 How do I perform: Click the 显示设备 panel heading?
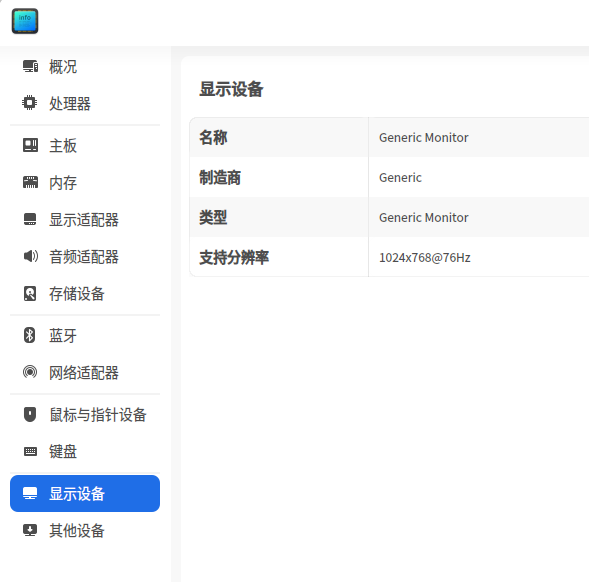point(231,89)
